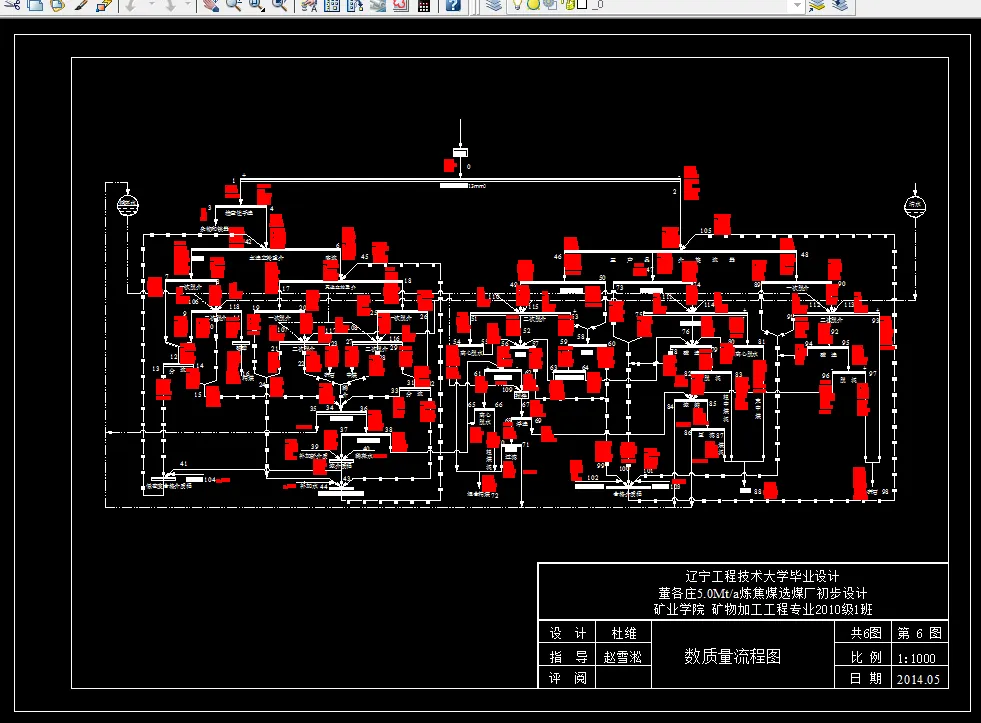The image size is (981, 723).
Task: Click the Undo arrow button
Action: (x=131, y=5)
